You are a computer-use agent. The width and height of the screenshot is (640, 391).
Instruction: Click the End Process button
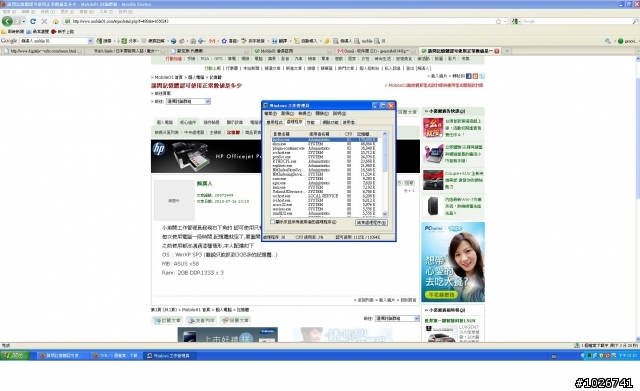pyautogui.click(x=371, y=222)
